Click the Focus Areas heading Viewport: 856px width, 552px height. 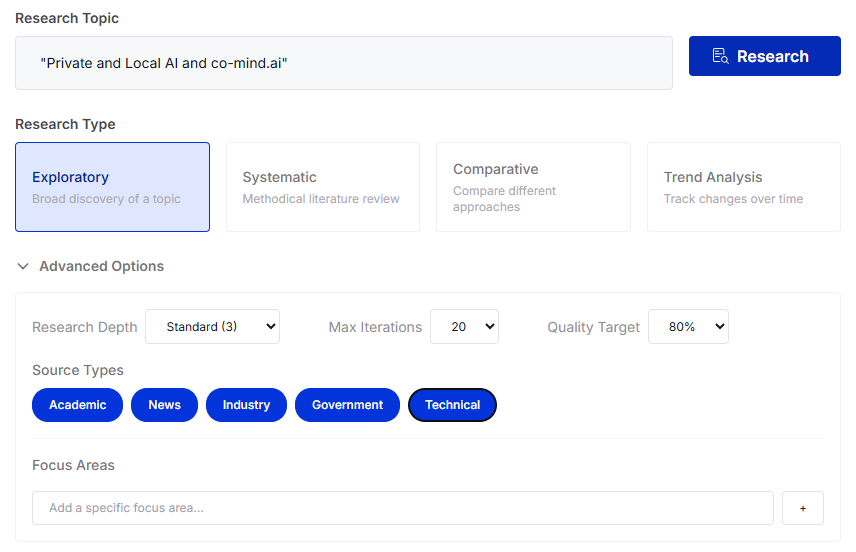[73, 465]
